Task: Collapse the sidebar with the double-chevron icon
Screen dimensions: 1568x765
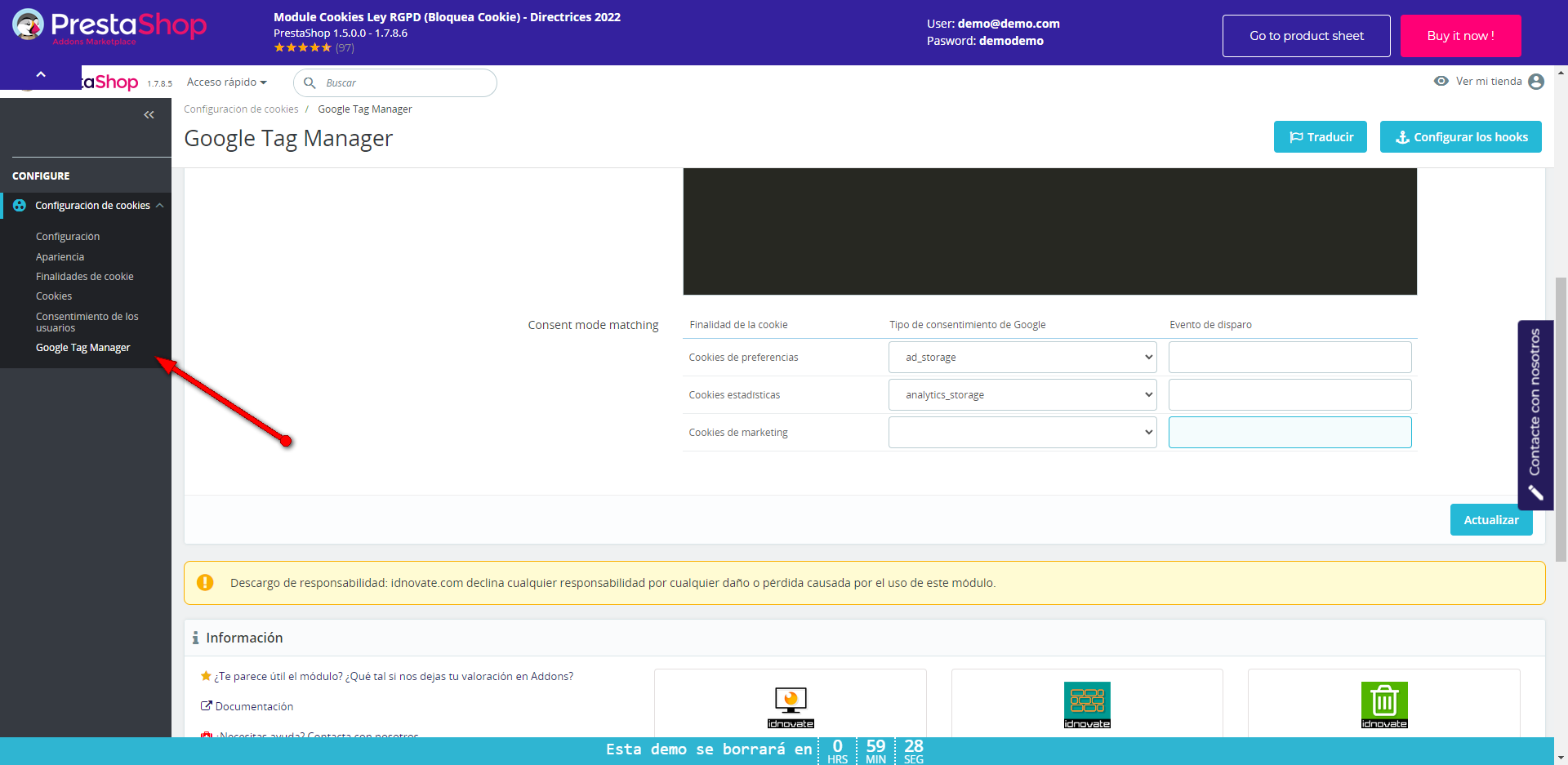Action: [x=149, y=115]
